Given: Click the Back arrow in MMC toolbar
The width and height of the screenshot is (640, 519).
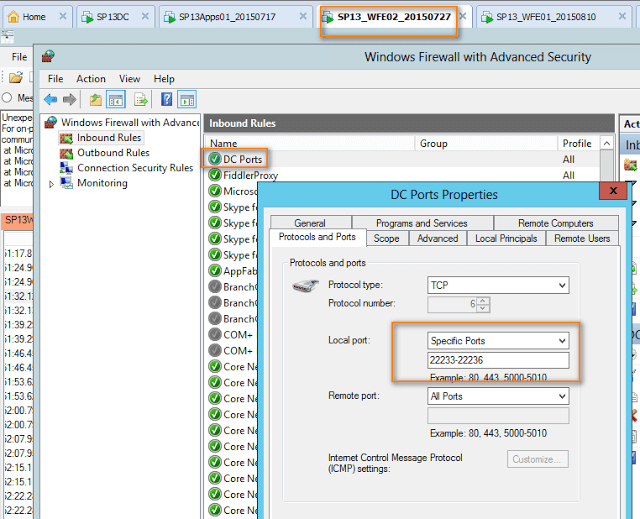Looking at the screenshot, I should (x=49, y=99).
